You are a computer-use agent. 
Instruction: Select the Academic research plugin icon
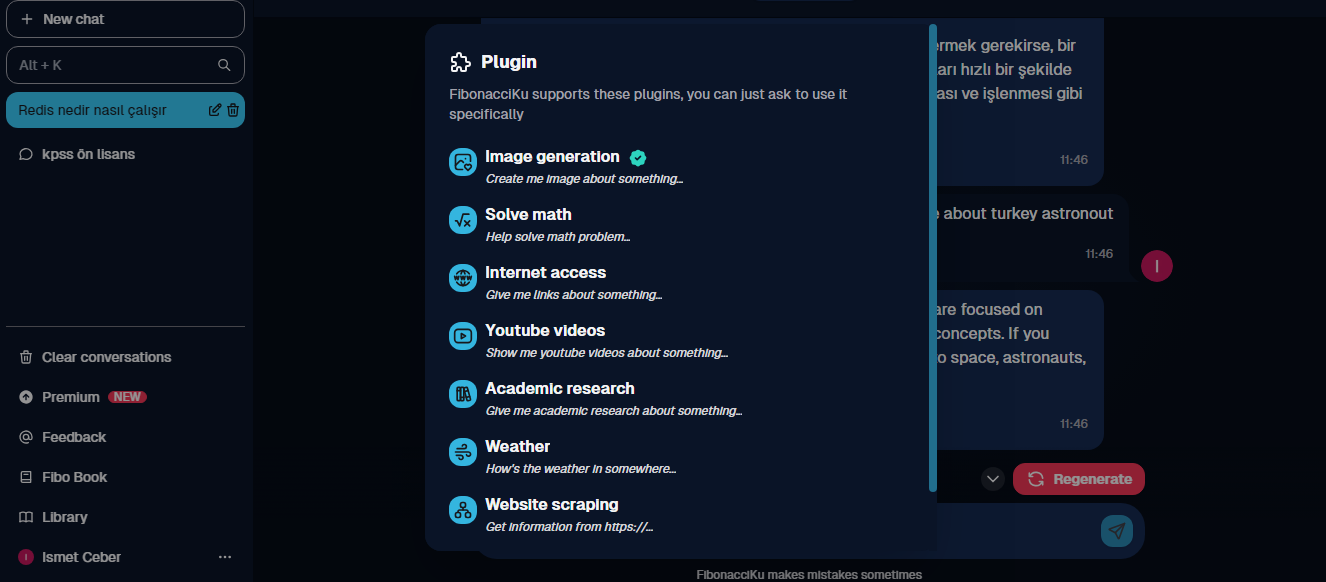463,394
